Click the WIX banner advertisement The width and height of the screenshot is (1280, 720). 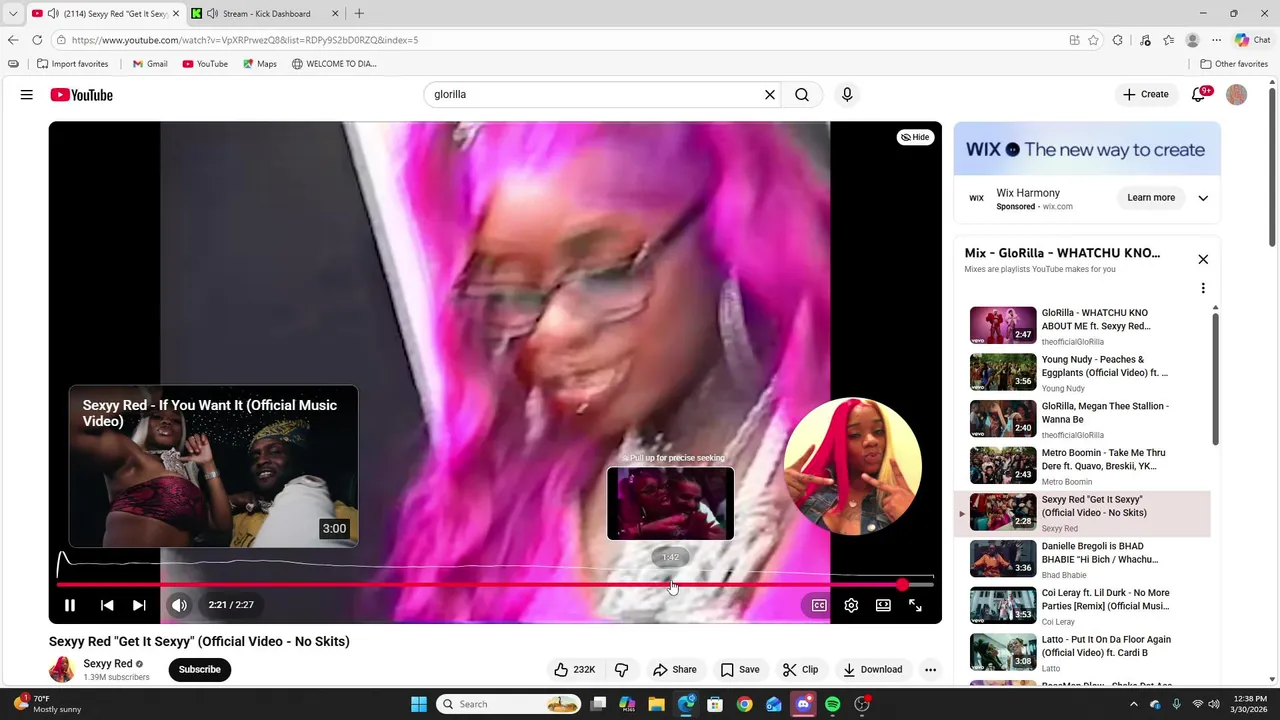[1087, 150]
